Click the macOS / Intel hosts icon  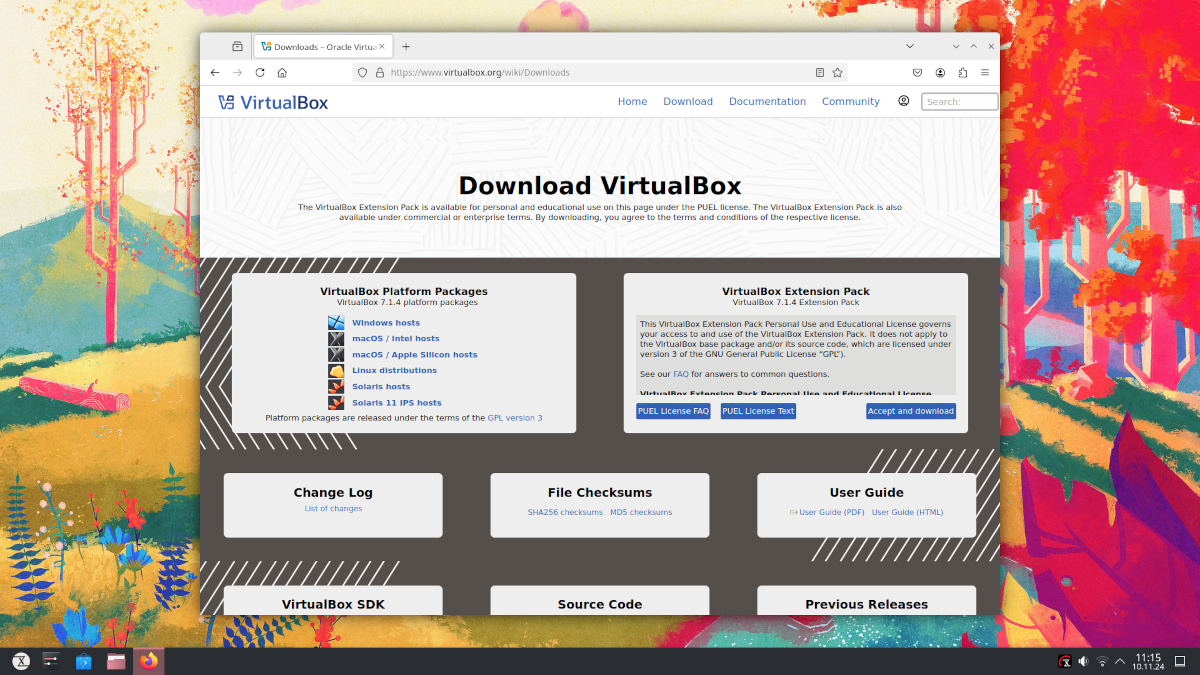(336, 339)
